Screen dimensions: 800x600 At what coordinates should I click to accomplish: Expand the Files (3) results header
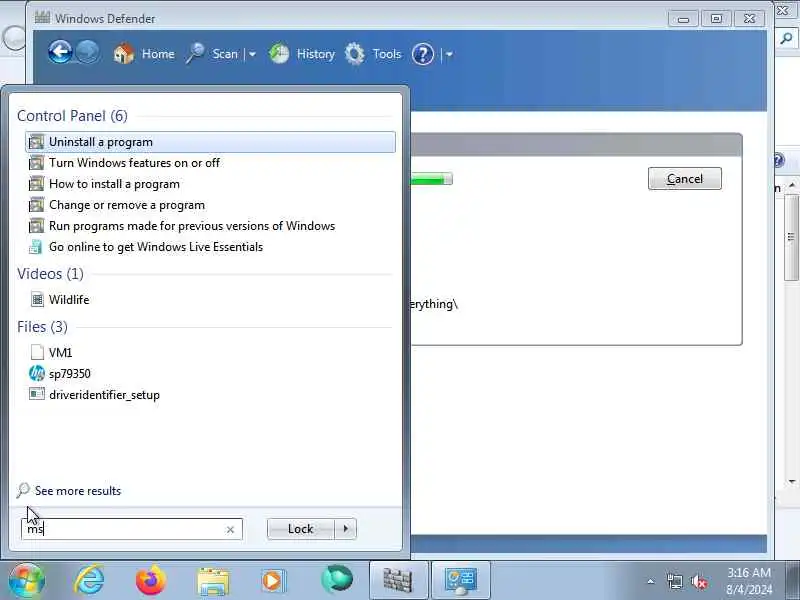tap(42, 327)
